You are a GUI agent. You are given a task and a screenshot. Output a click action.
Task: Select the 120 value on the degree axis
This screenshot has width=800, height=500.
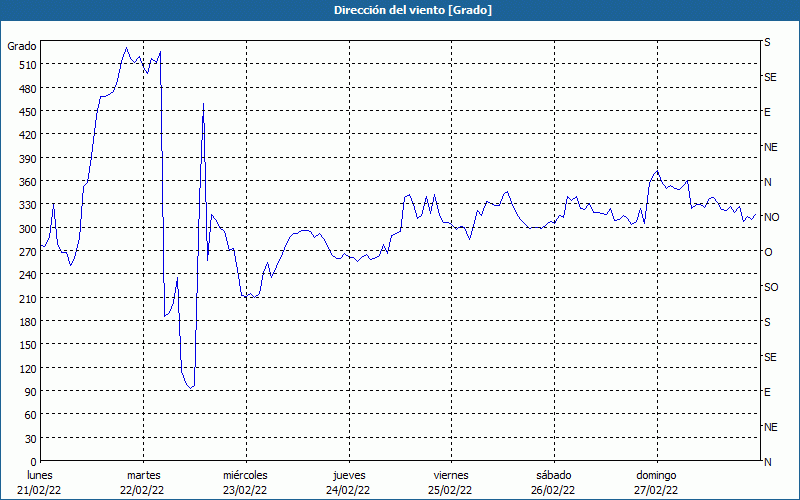tap(27, 368)
